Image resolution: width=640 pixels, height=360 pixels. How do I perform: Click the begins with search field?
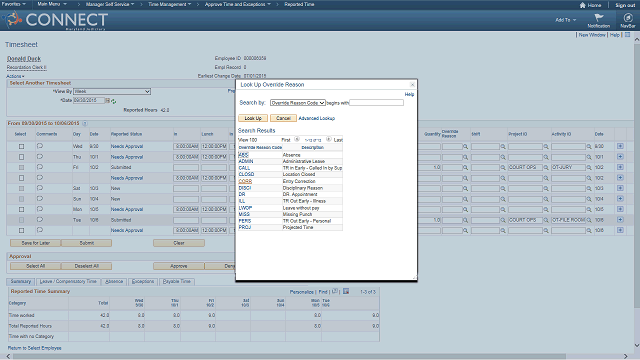pos(376,103)
